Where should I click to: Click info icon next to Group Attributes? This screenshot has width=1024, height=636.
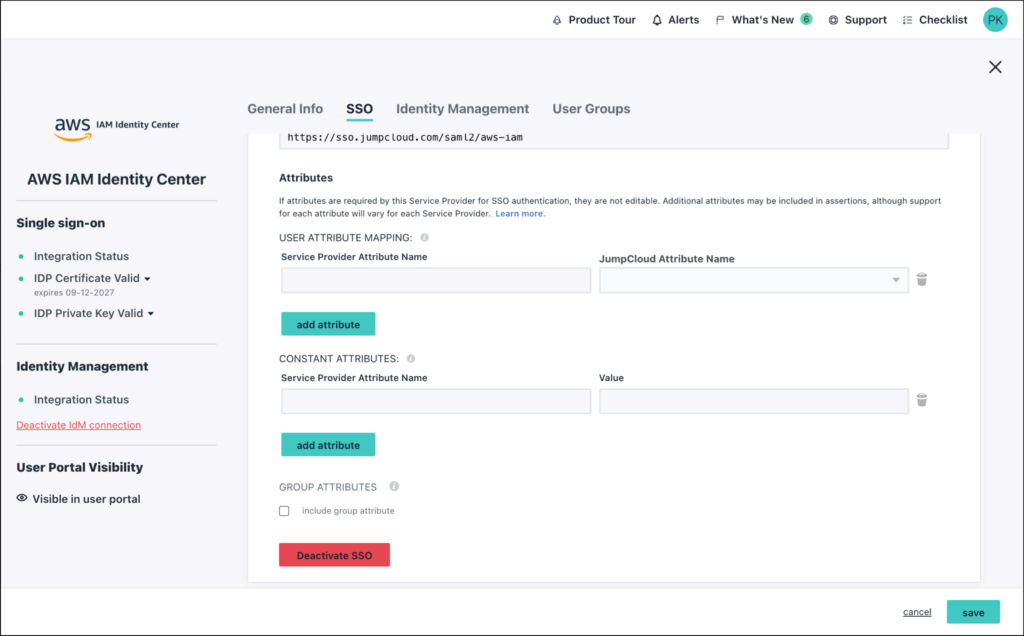click(394, 487)
